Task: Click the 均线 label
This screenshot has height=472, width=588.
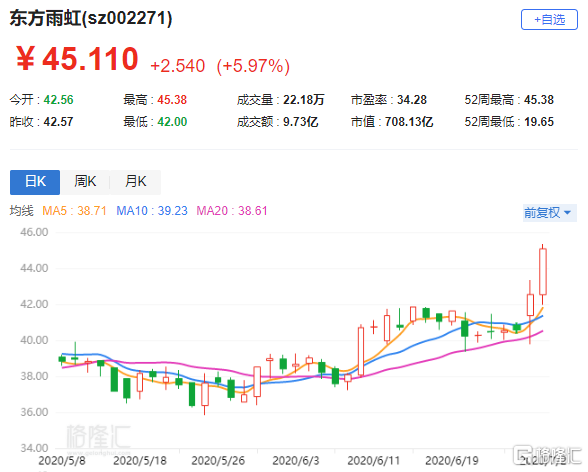Action: (21, 211)
